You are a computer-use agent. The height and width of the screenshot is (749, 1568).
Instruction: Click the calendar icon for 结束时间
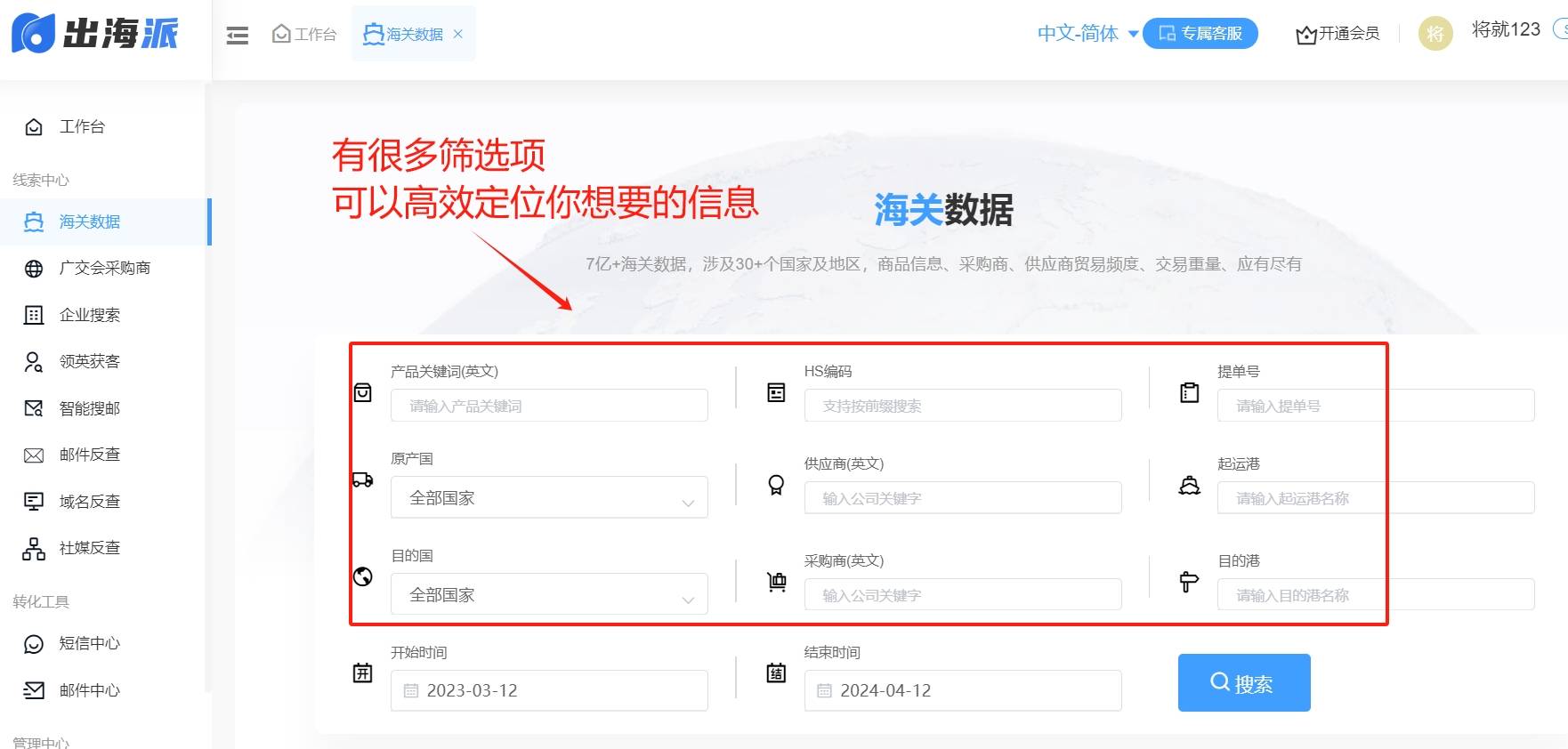[776, 672]
